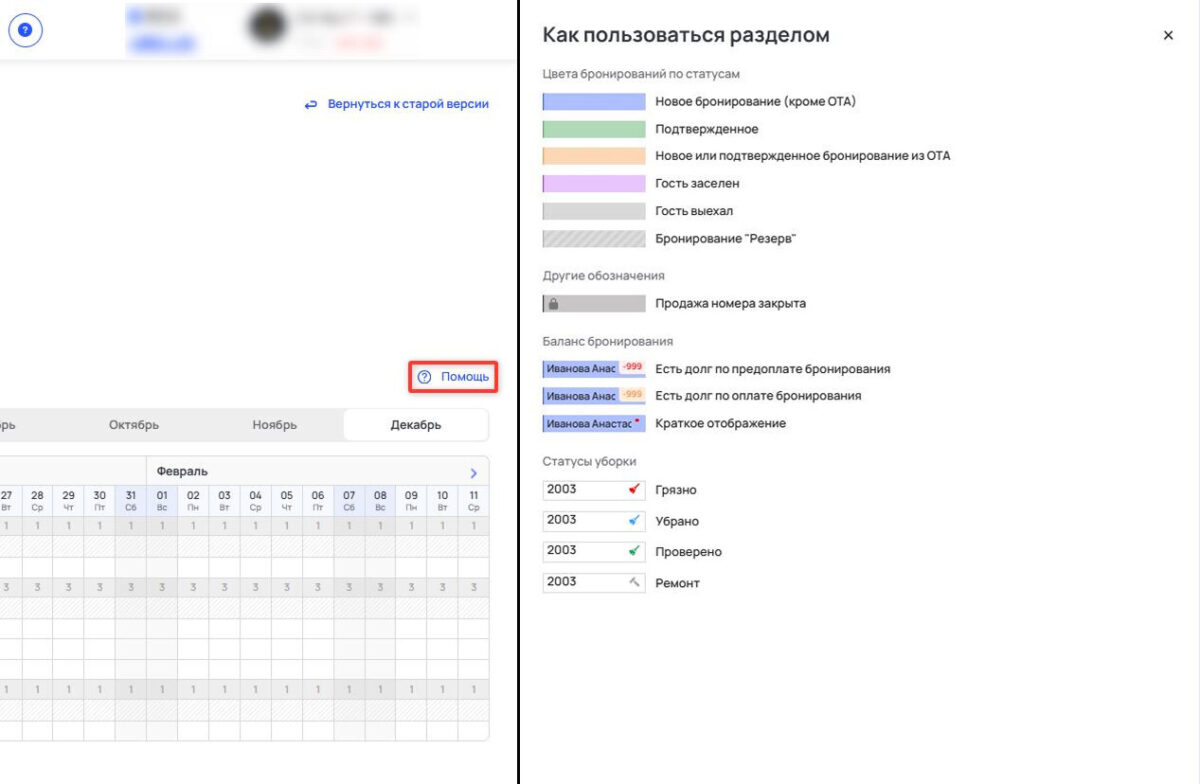Click the wrench 'Ремонт' status icon

[x=633, y=581]
